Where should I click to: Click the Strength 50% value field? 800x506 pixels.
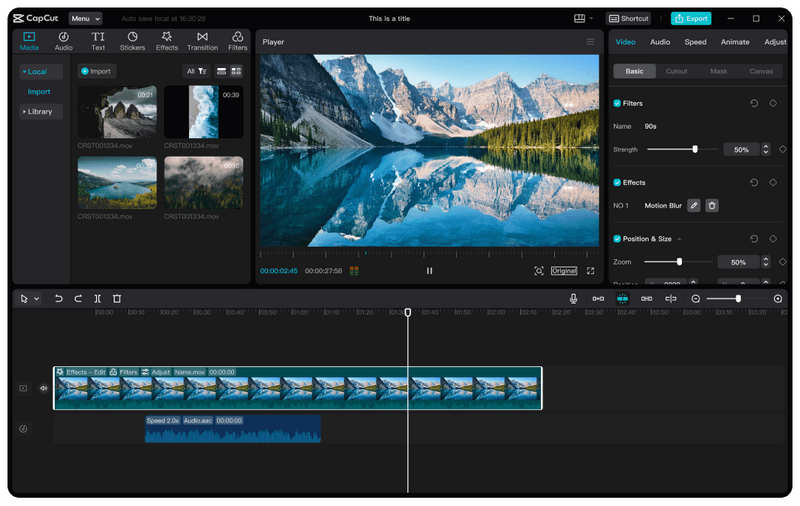(x=741, y=149)
